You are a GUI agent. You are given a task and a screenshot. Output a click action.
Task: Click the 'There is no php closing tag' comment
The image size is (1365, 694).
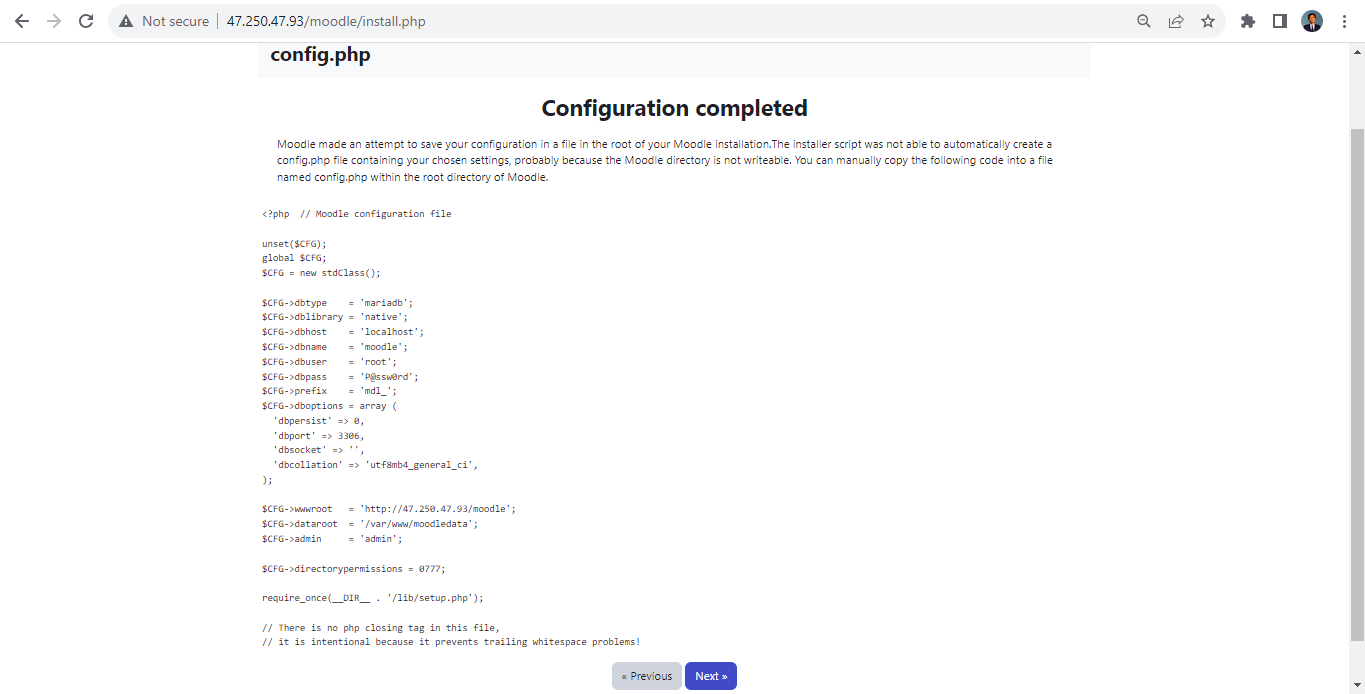[380, 627]
